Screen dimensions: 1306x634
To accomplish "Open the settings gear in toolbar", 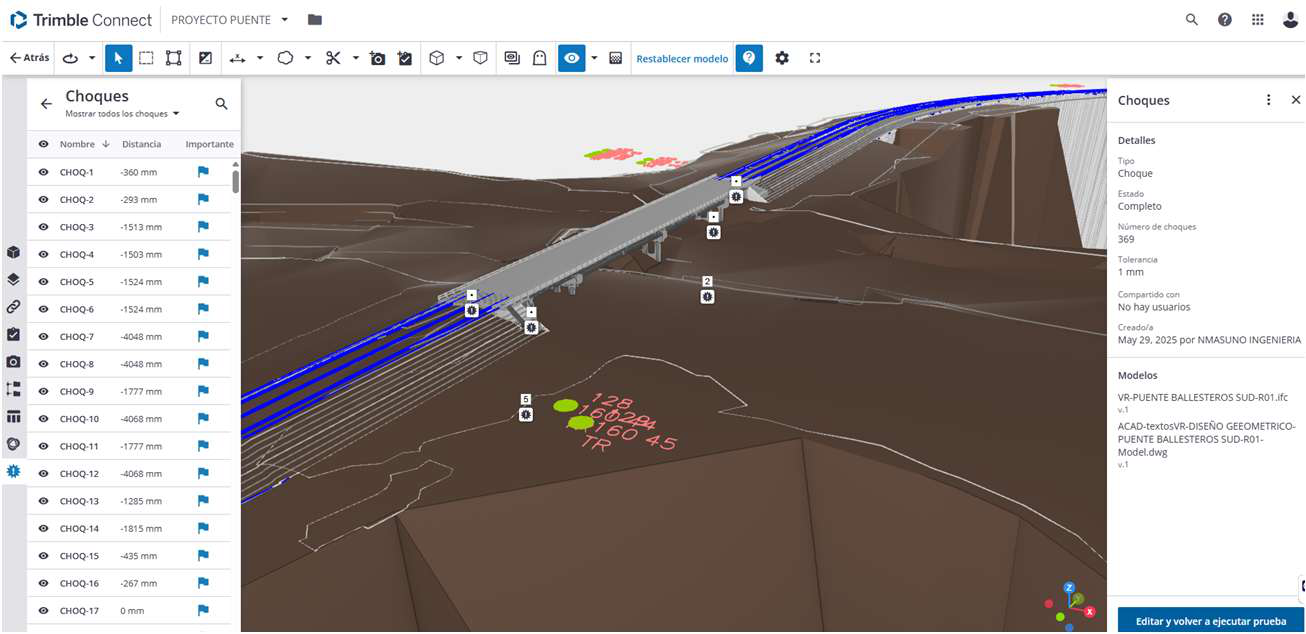I will (x=782, y=59).
